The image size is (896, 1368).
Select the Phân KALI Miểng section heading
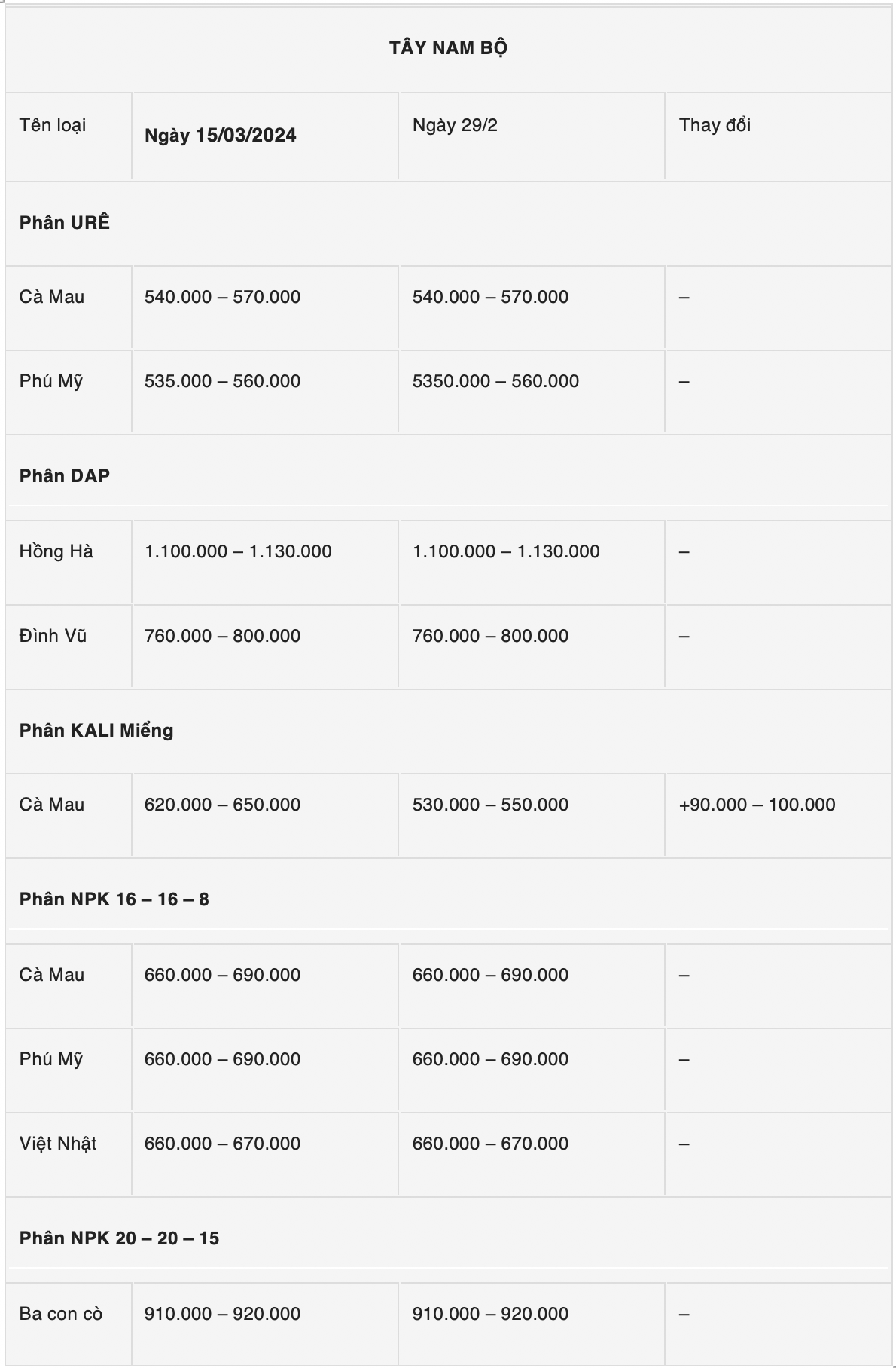[x=96, y=731]
